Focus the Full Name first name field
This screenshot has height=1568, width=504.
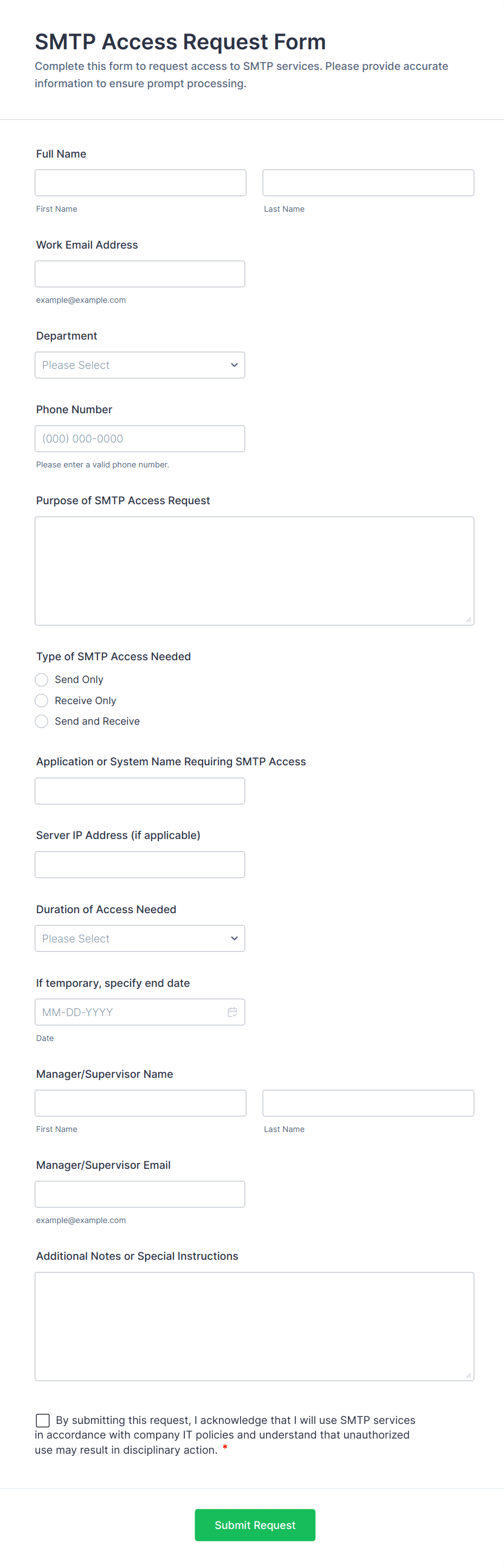click(140, 183)
